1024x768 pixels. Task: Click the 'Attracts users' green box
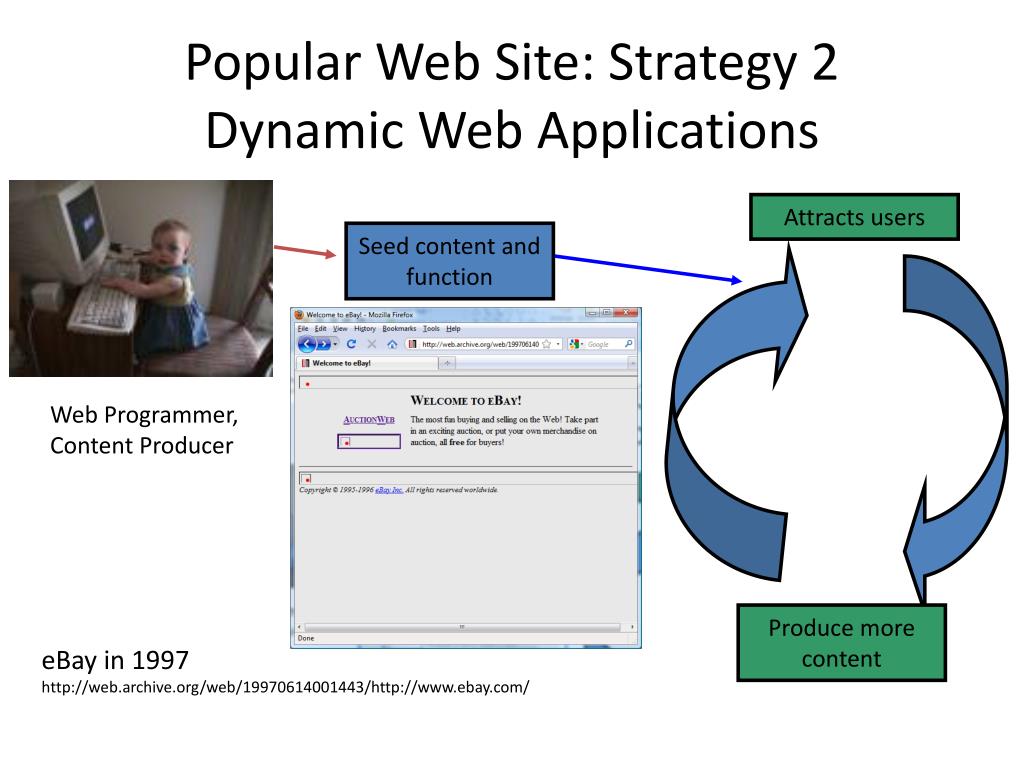(854, 217)
